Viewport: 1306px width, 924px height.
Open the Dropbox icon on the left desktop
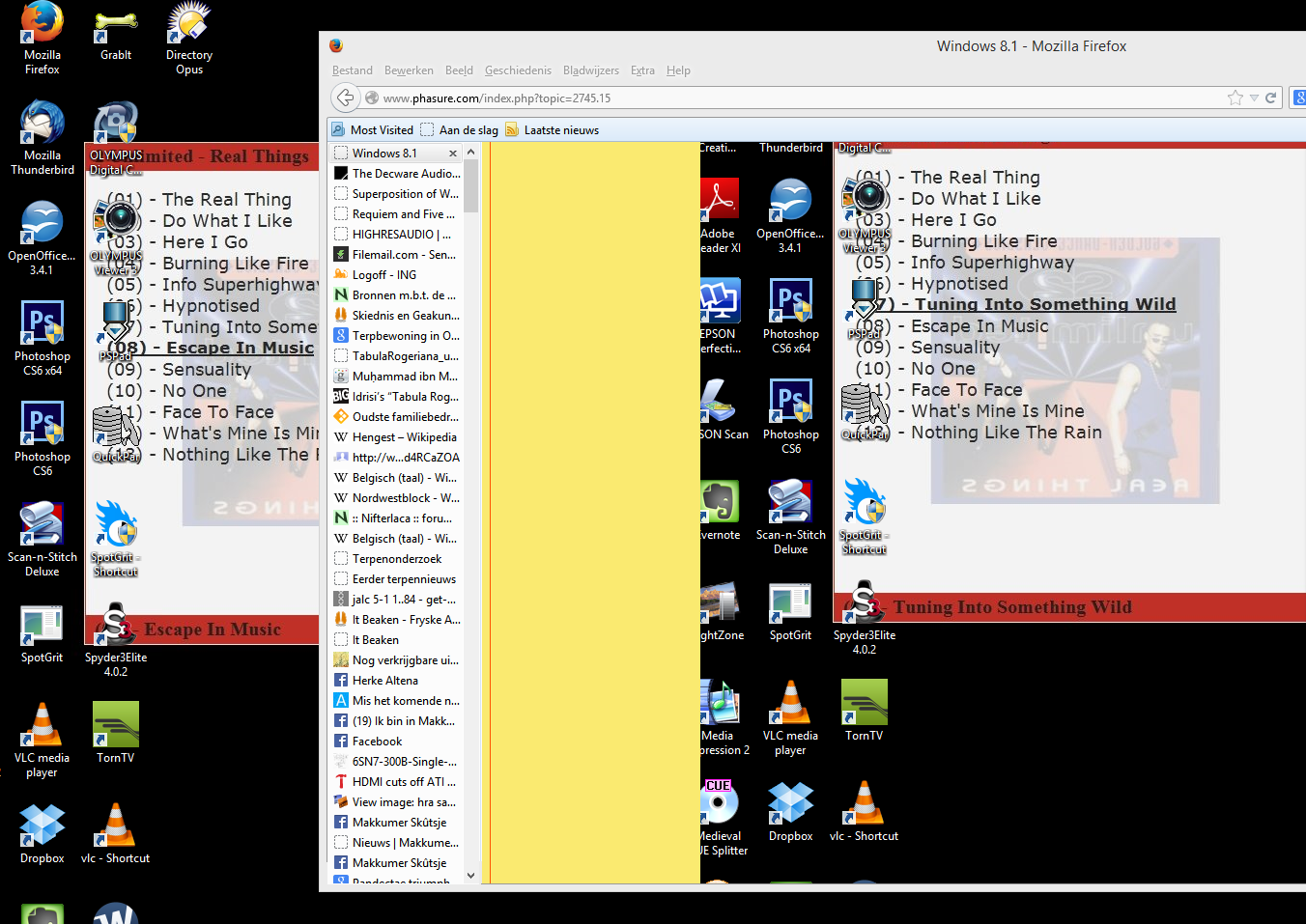coord(43,833)
